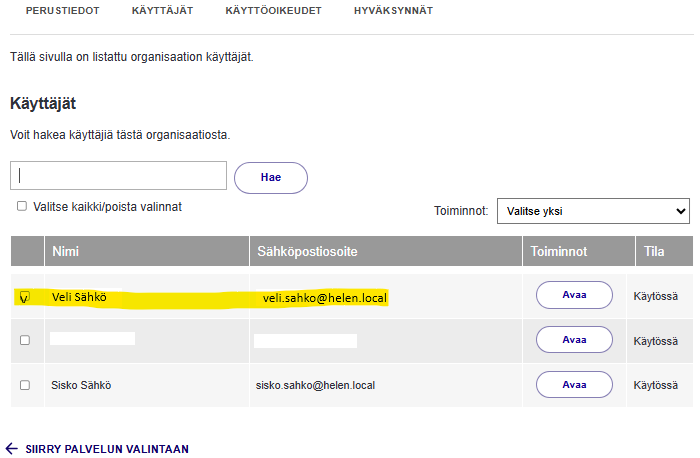Click the Sähköpostiosoite column header
Image resolution: width=700 pixels, height=458 pixels.
click(x=307, y=252)
